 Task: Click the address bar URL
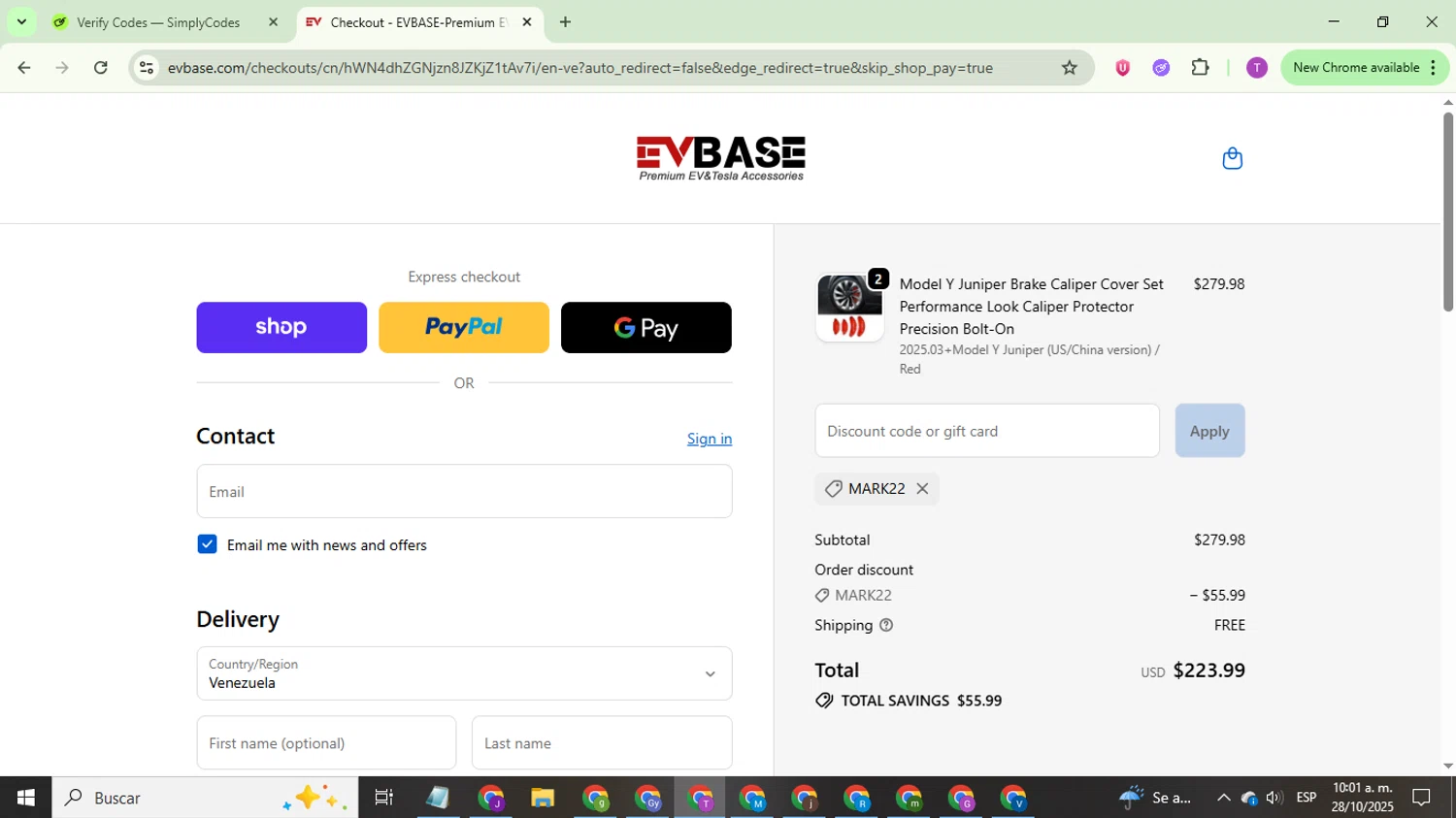pos(579,68)
